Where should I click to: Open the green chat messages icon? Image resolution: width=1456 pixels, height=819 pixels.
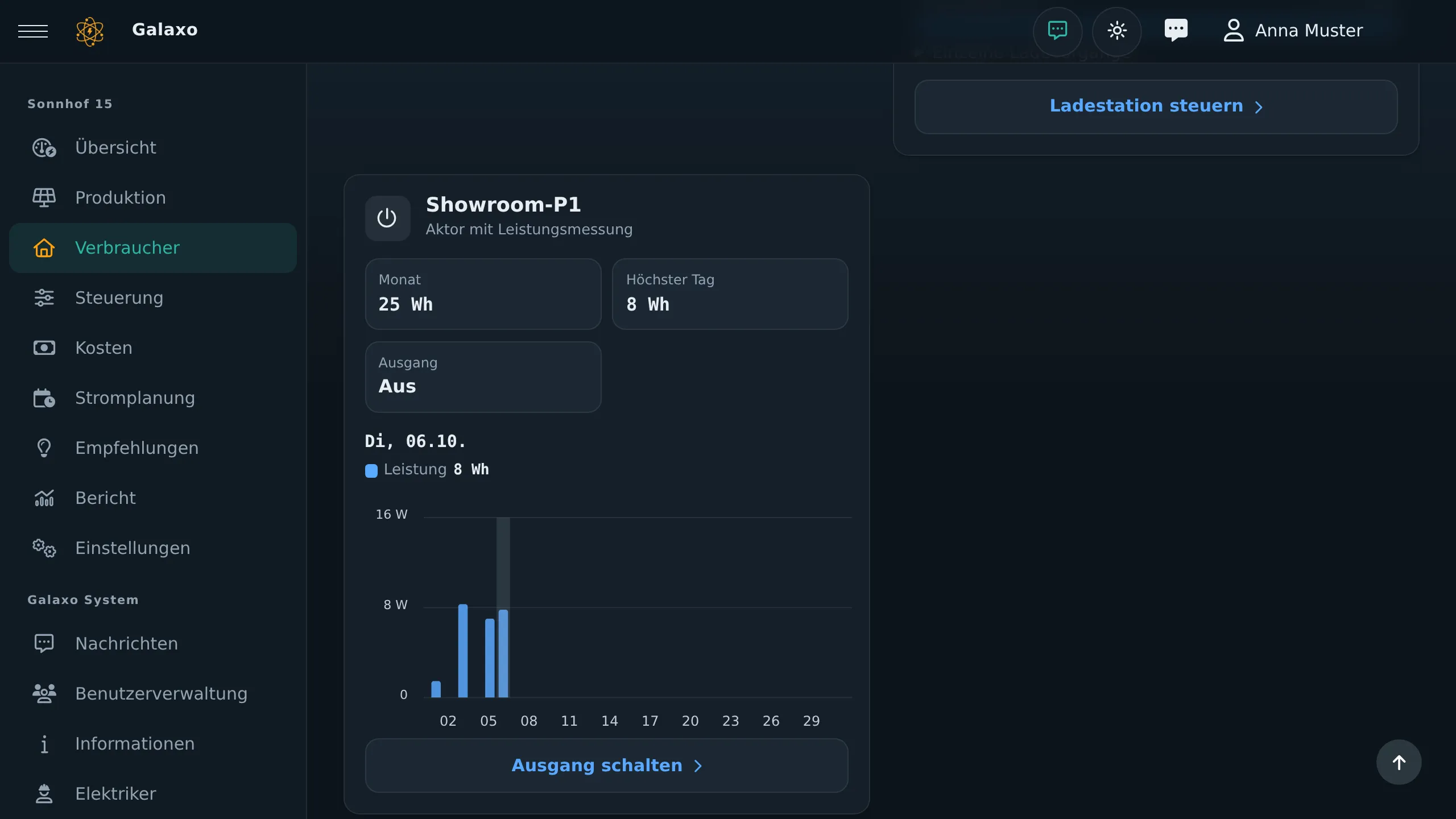1057,31
